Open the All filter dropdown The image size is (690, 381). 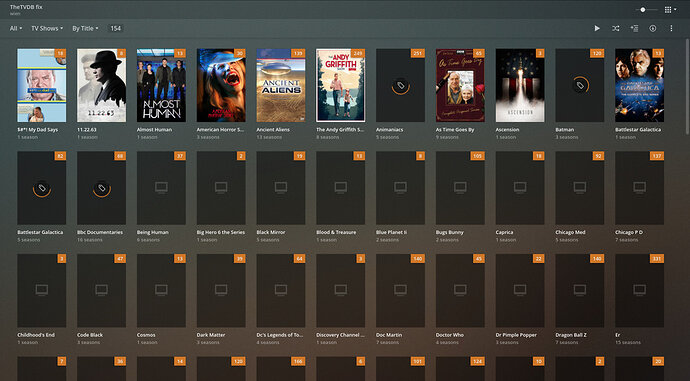[x=16, y=28]
